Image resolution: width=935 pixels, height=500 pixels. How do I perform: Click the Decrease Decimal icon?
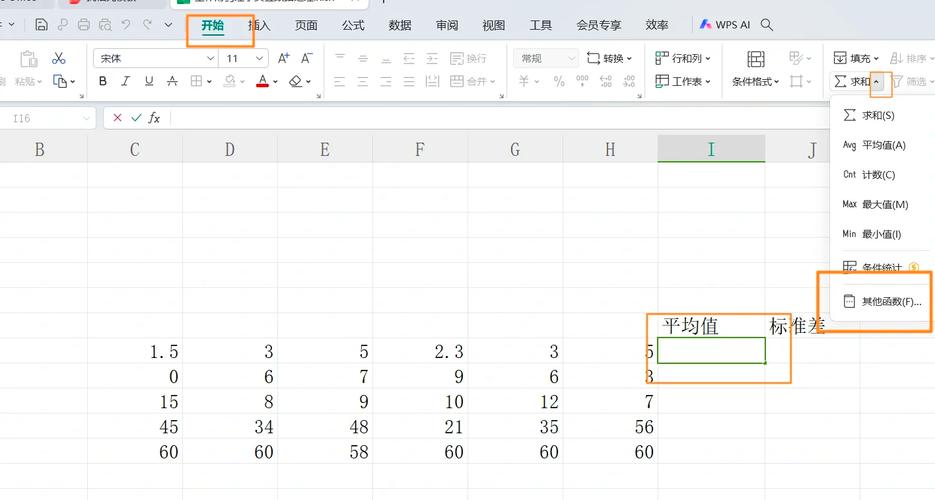[x=629, y=81]
